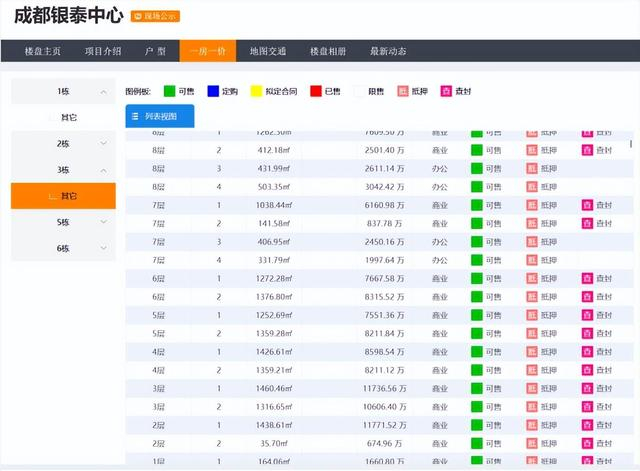Click 查封 icon in the 1252.69㎡ row
640x471 pixels.
587,315
